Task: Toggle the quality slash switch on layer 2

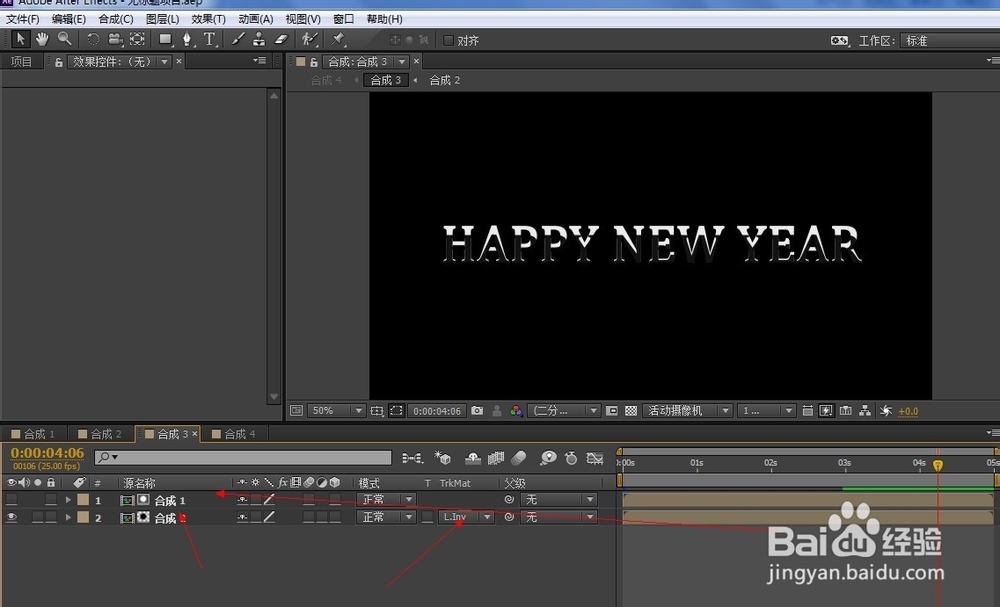Action: coord(269,517)
